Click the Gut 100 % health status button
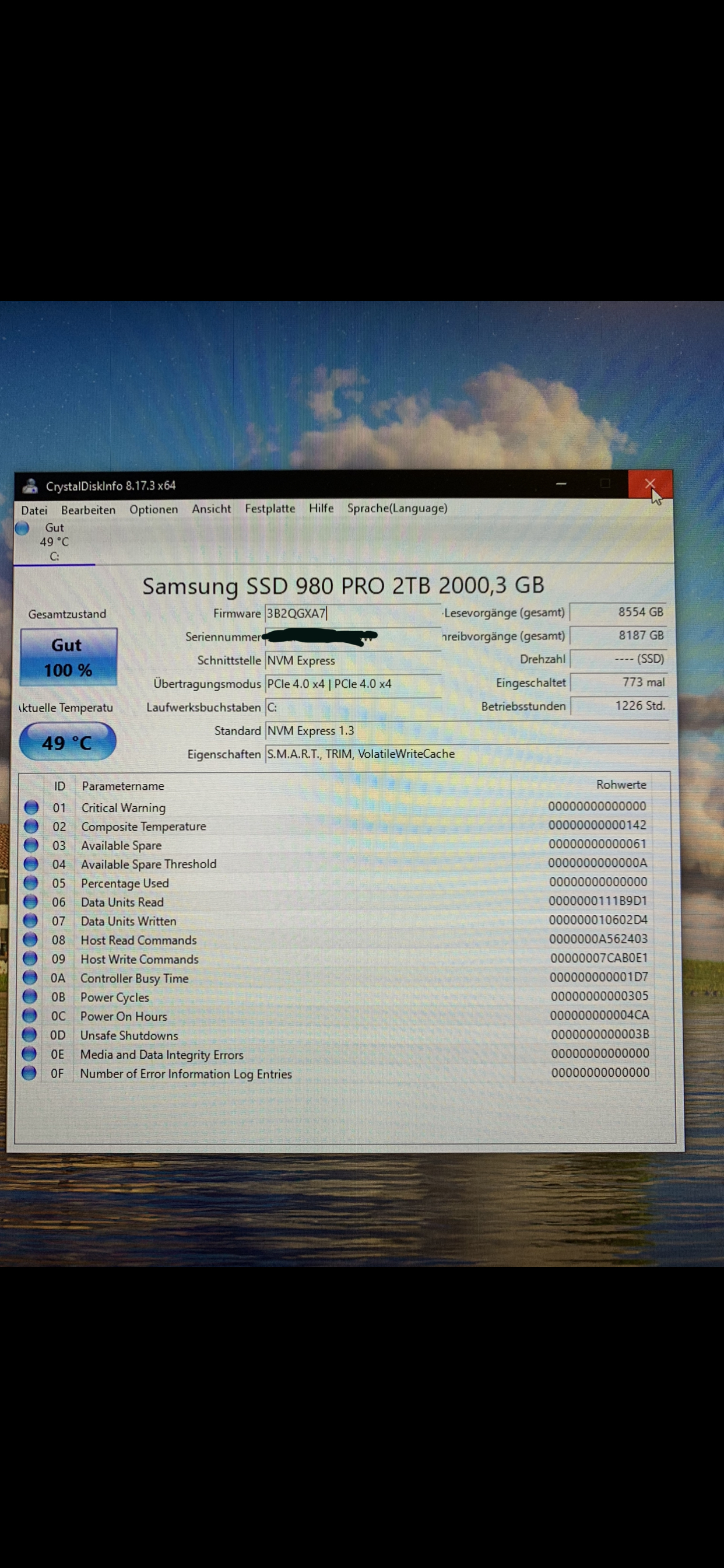The image size is (724, 1568). point(68,657)
